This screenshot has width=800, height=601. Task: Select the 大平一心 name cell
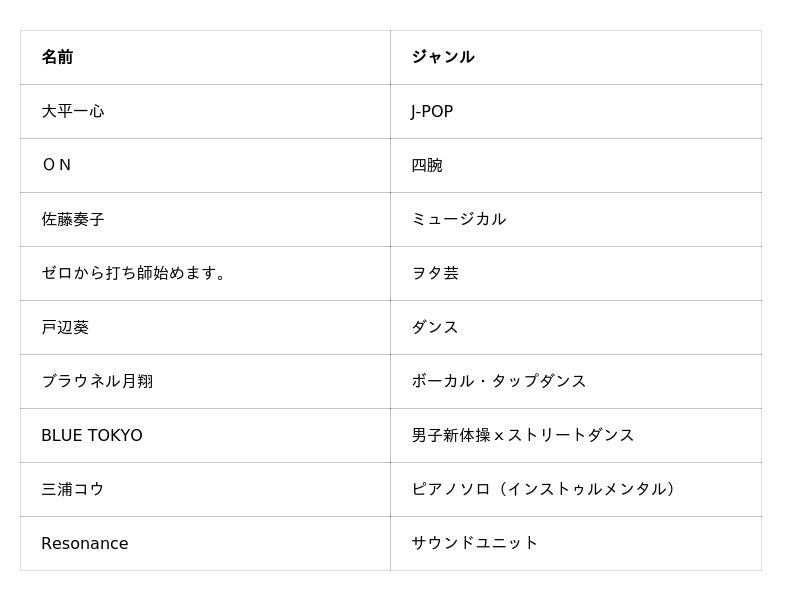coord(73,111)
